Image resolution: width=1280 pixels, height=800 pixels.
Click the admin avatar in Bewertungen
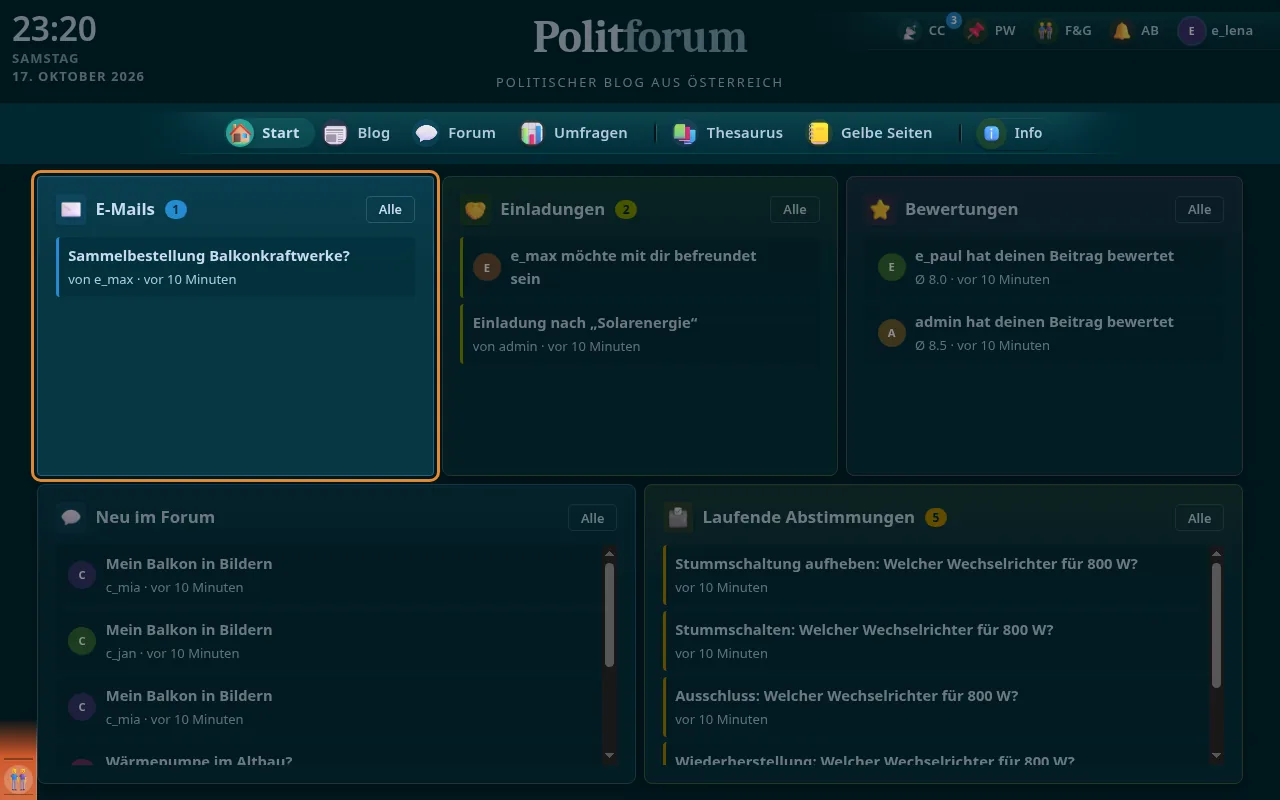click(892, 333)
